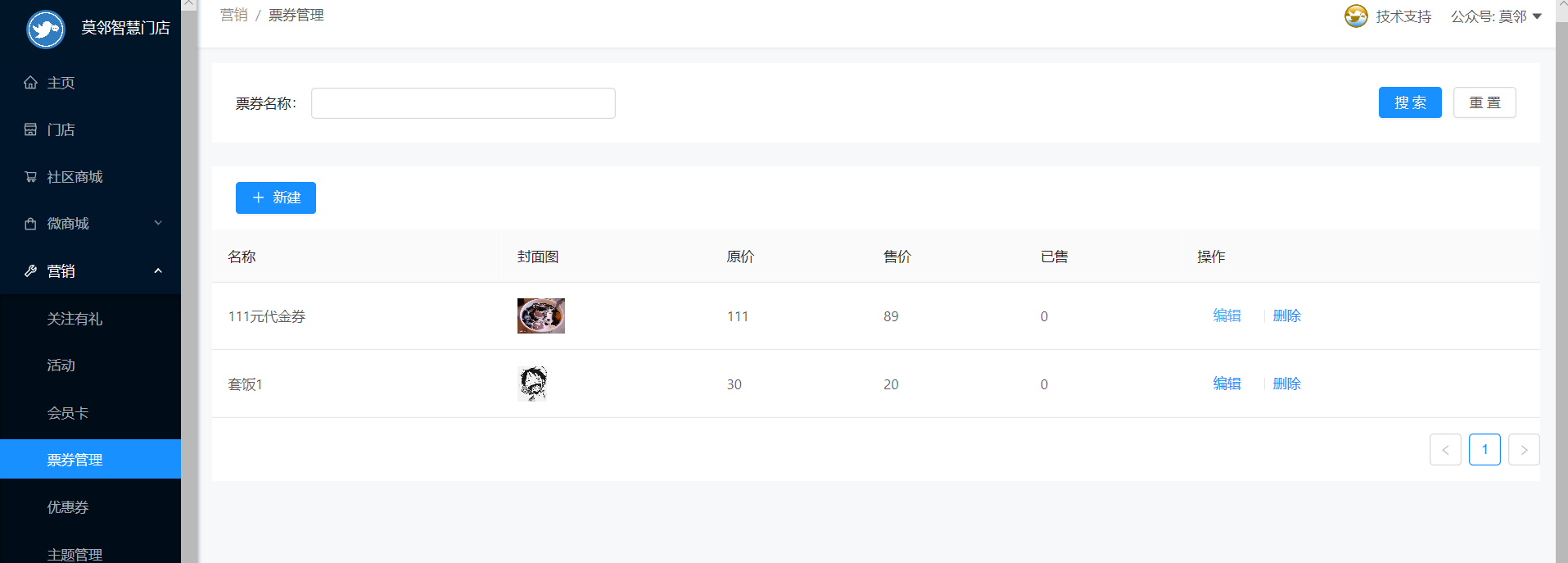The image size is (1568, 563).
Task: Click the bag icon beside 微商城
Action: coord(31,224)
